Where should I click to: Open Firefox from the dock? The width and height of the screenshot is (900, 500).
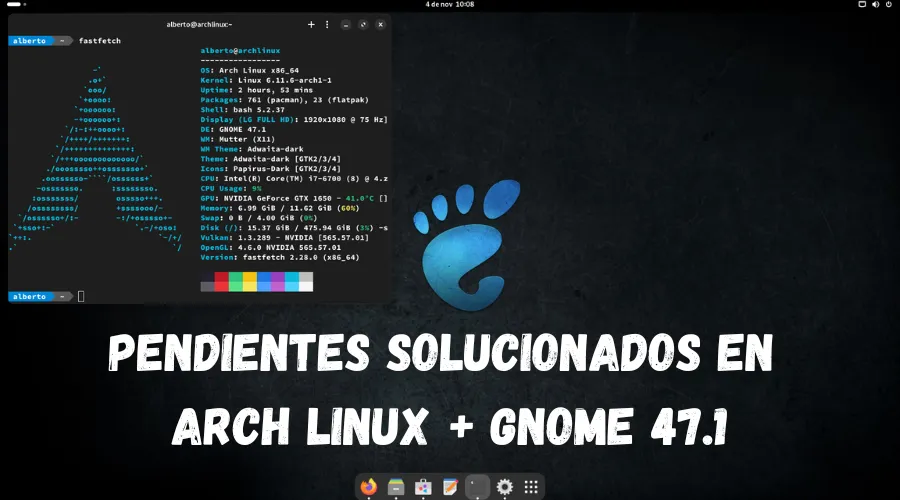tap(368, 487)
